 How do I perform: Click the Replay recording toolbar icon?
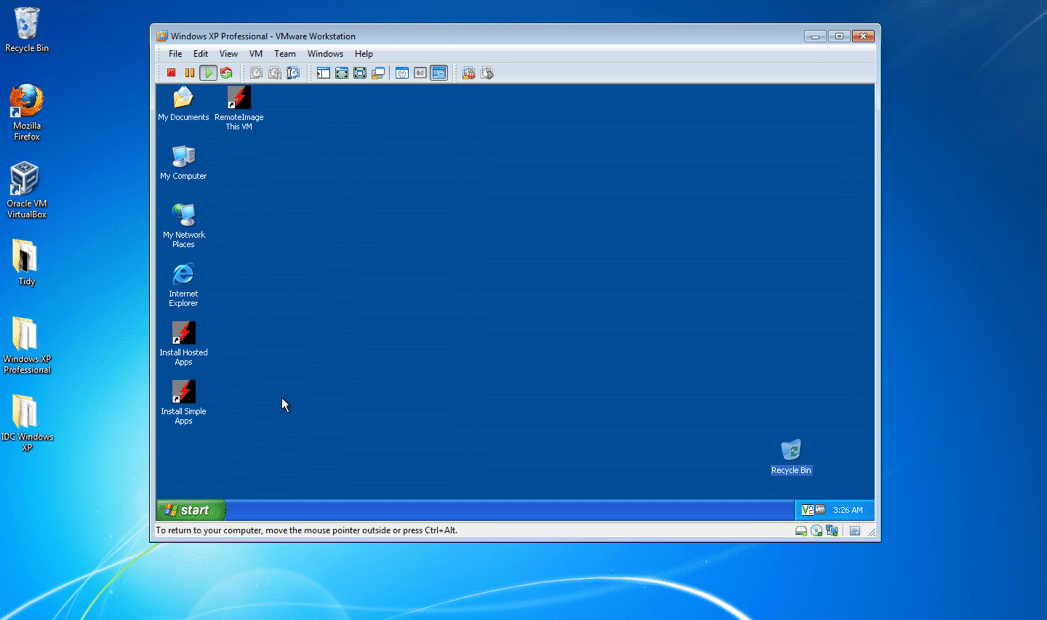point(487,73)
